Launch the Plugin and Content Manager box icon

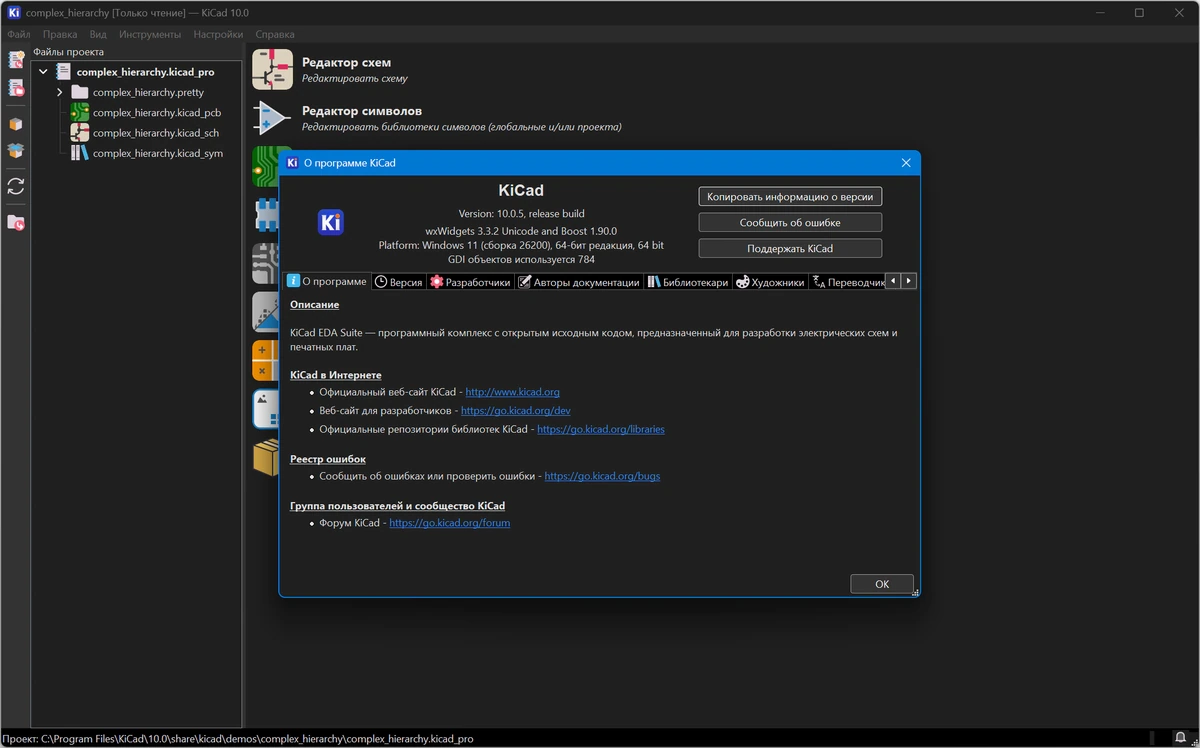pyautogui.click(x=264, y=457)
